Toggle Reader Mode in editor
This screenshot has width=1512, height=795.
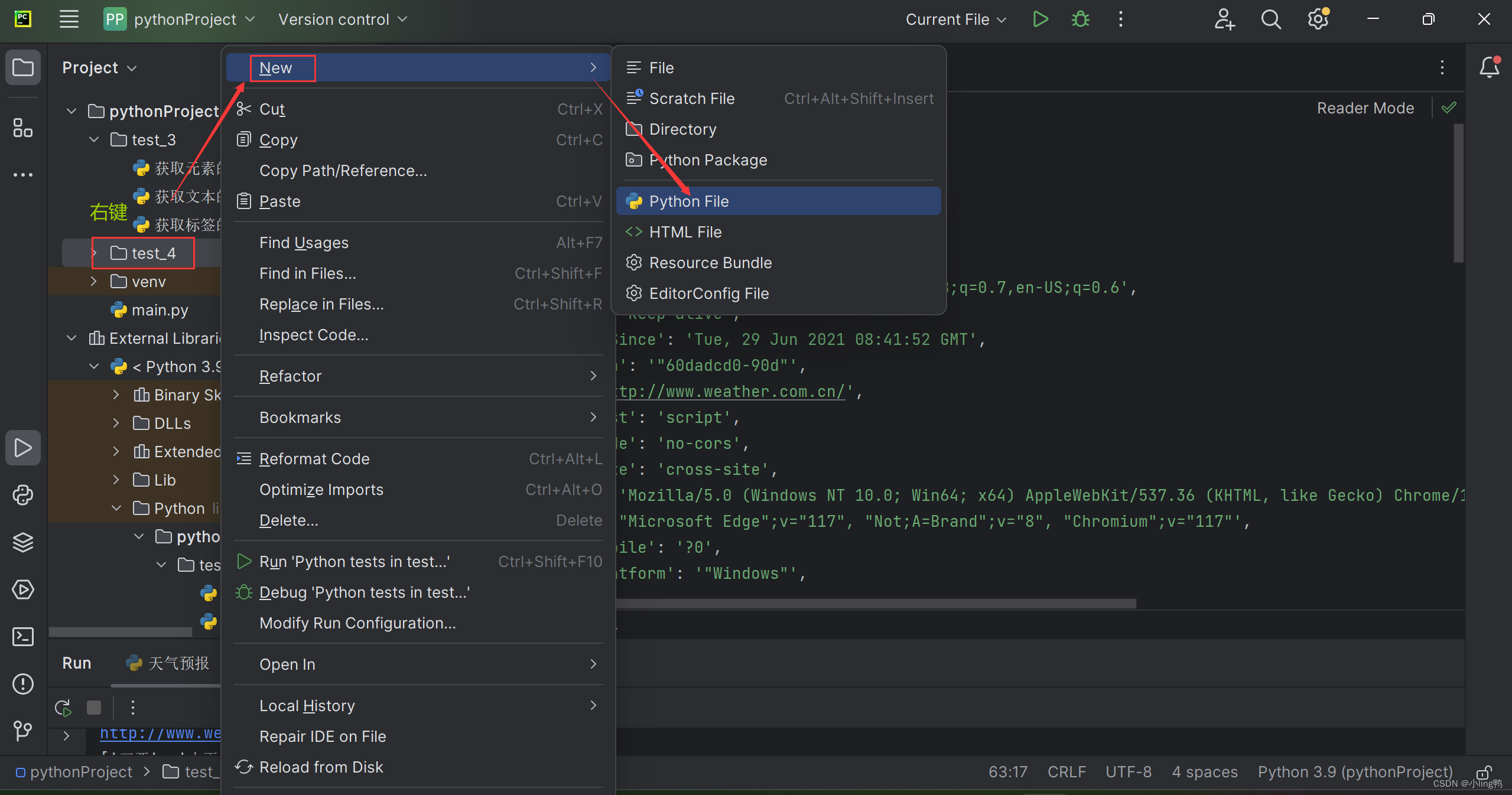1365,108
